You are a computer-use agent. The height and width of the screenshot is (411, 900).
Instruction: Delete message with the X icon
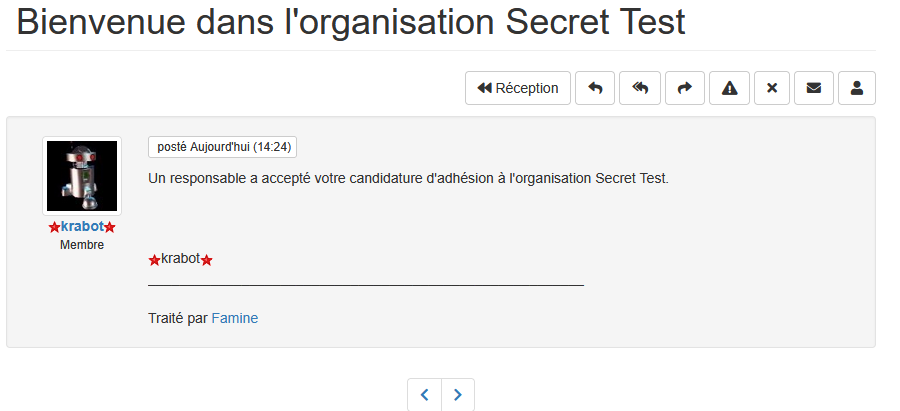772,88
